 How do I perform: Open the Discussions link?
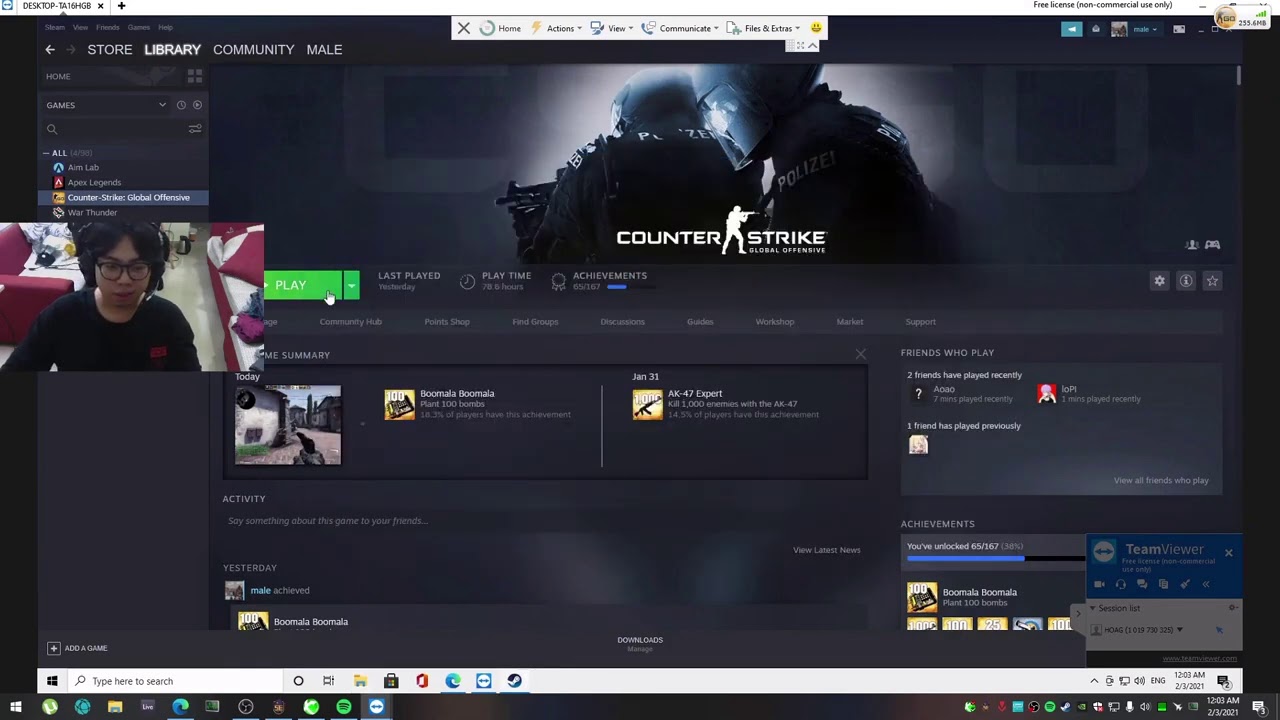(x=622, y=322)
